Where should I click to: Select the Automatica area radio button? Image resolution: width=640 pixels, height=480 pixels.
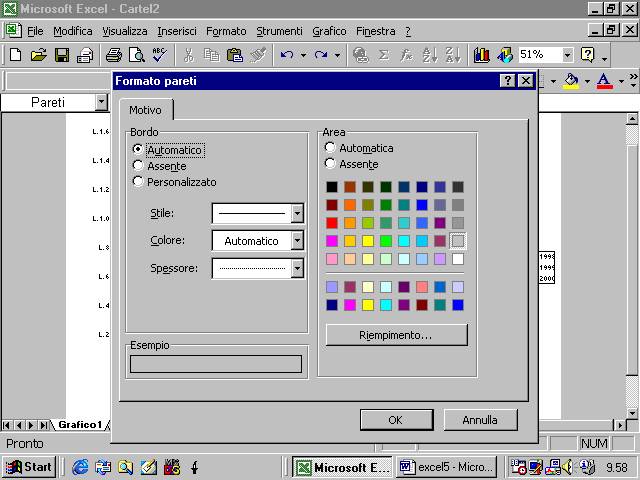coord(330,147)
